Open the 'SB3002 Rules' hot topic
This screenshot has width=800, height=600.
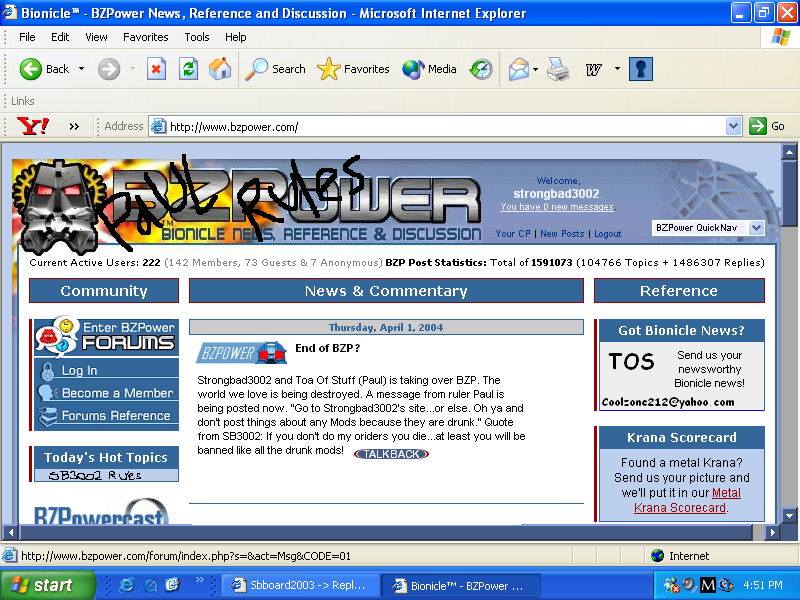95,476
